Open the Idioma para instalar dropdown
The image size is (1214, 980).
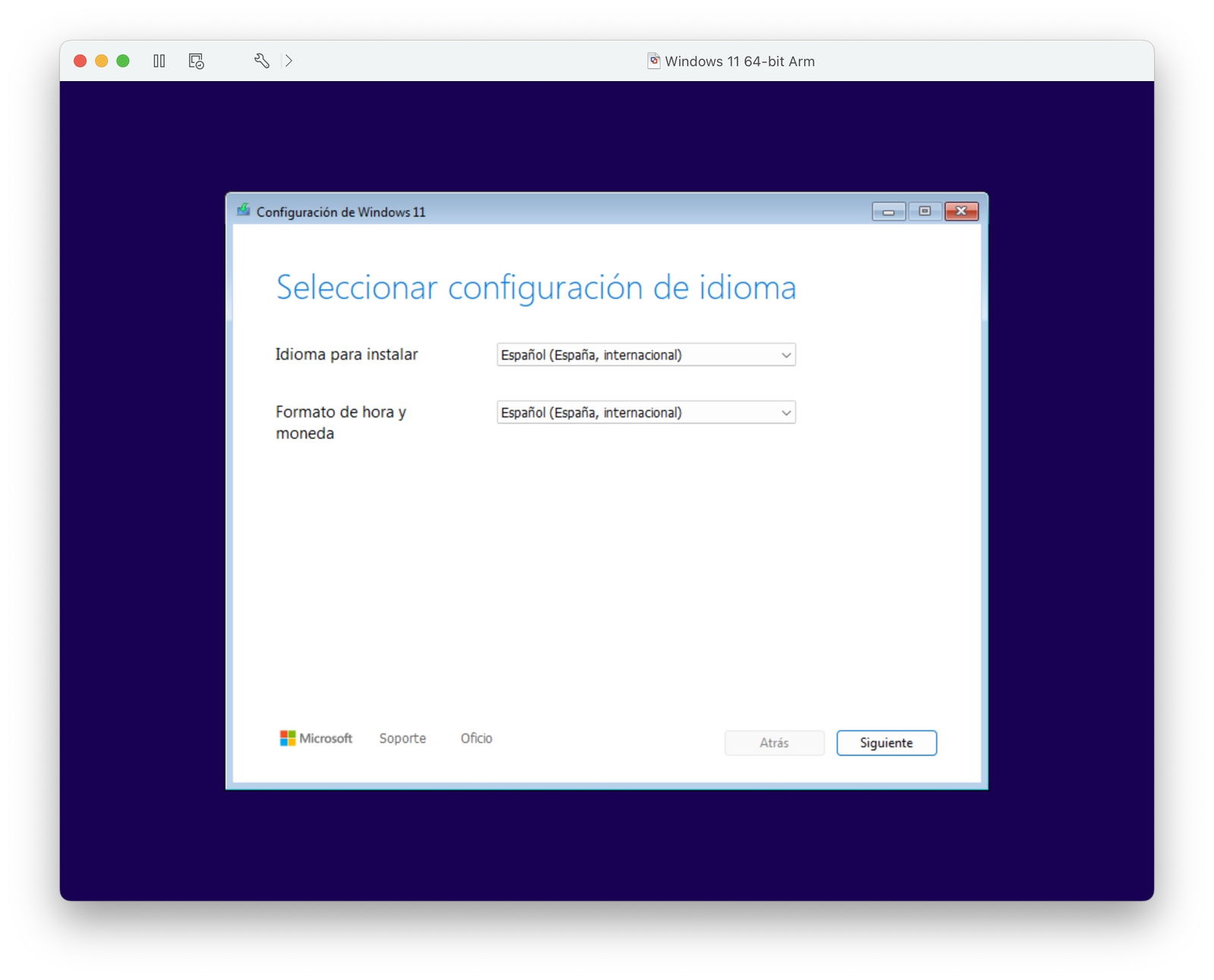(x=646, y=355)
